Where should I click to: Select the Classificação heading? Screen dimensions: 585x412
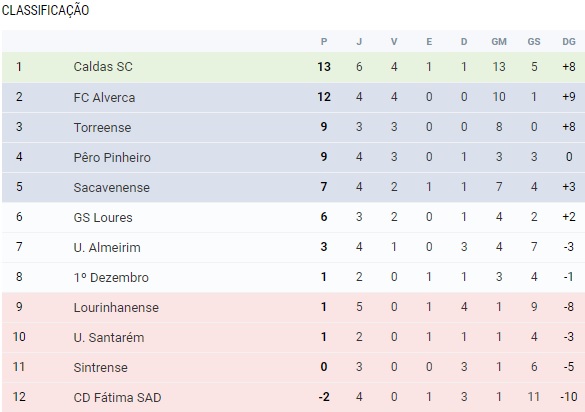tap(46, 10)
